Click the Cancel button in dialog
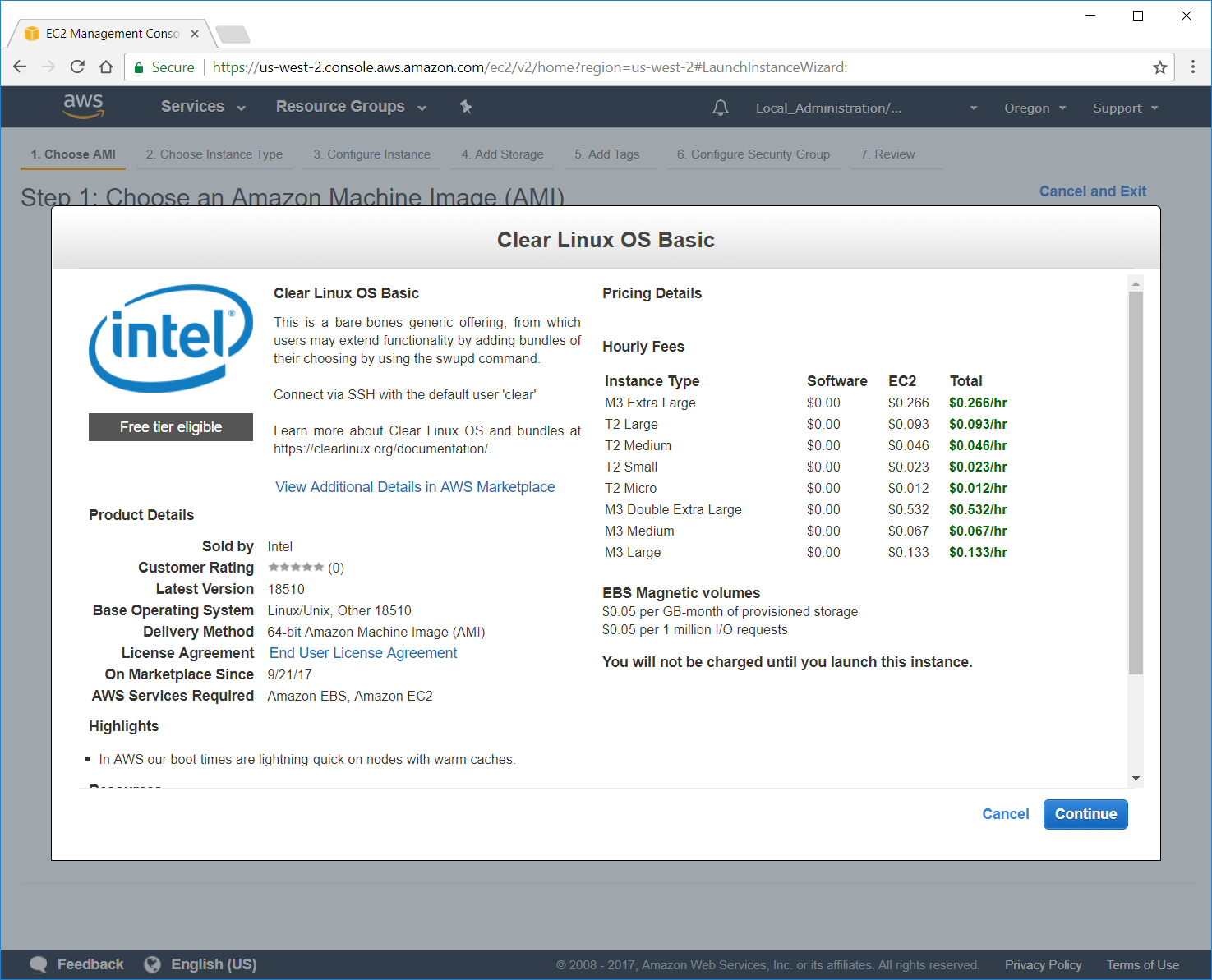The image size is (1212, 980). pyautogui.click(x=1006, y=814)
